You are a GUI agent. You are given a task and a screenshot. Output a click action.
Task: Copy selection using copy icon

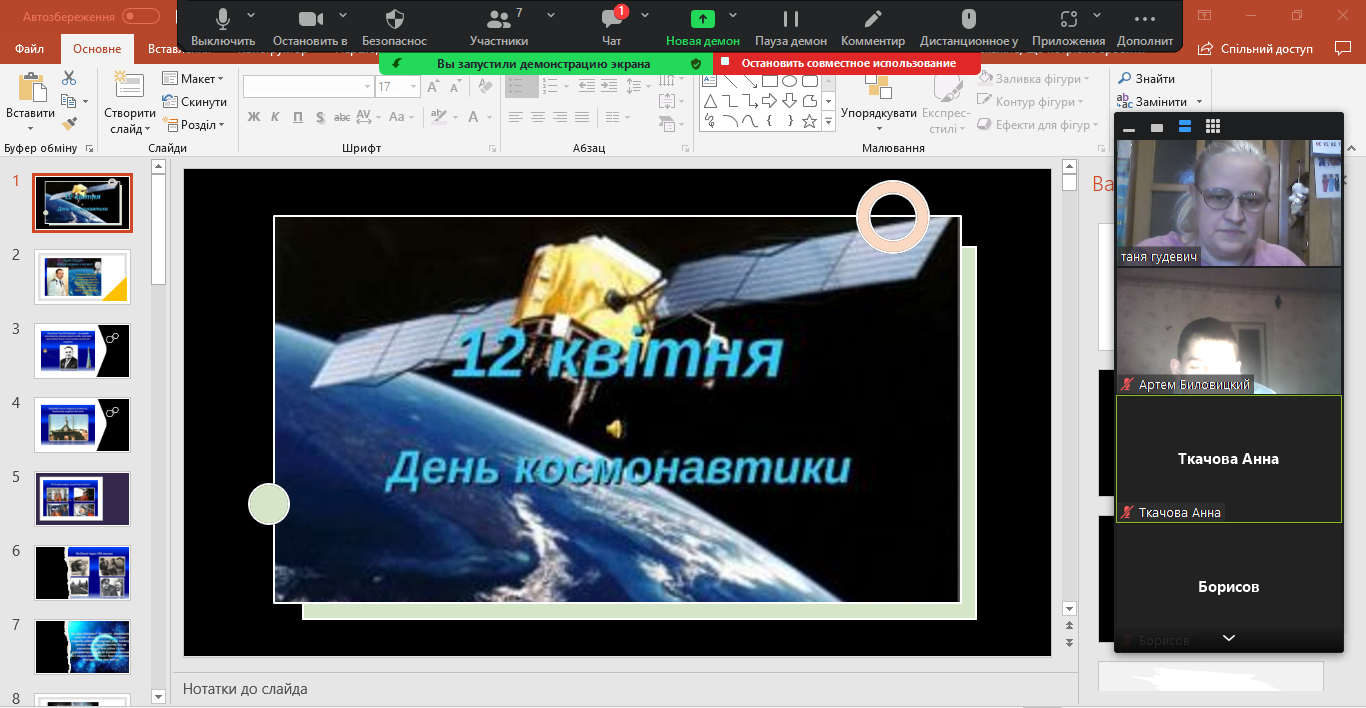68,101
